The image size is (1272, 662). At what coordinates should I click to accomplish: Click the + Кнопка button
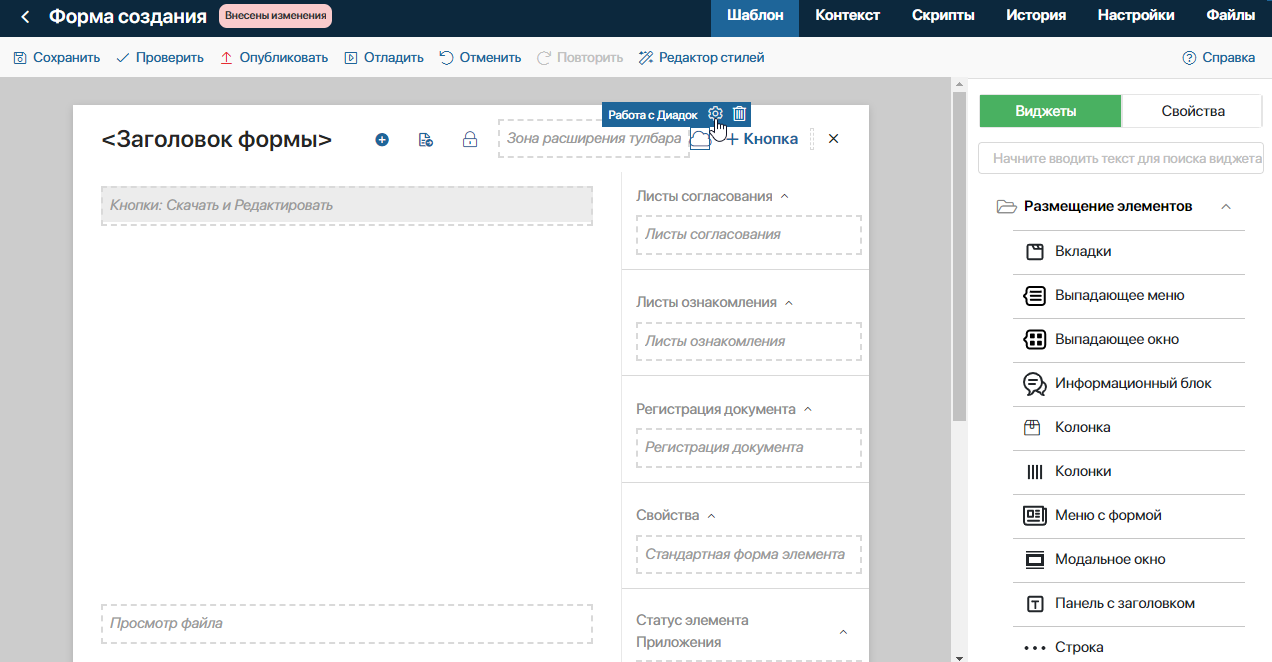pyautogui.click(x=761, y=139)
